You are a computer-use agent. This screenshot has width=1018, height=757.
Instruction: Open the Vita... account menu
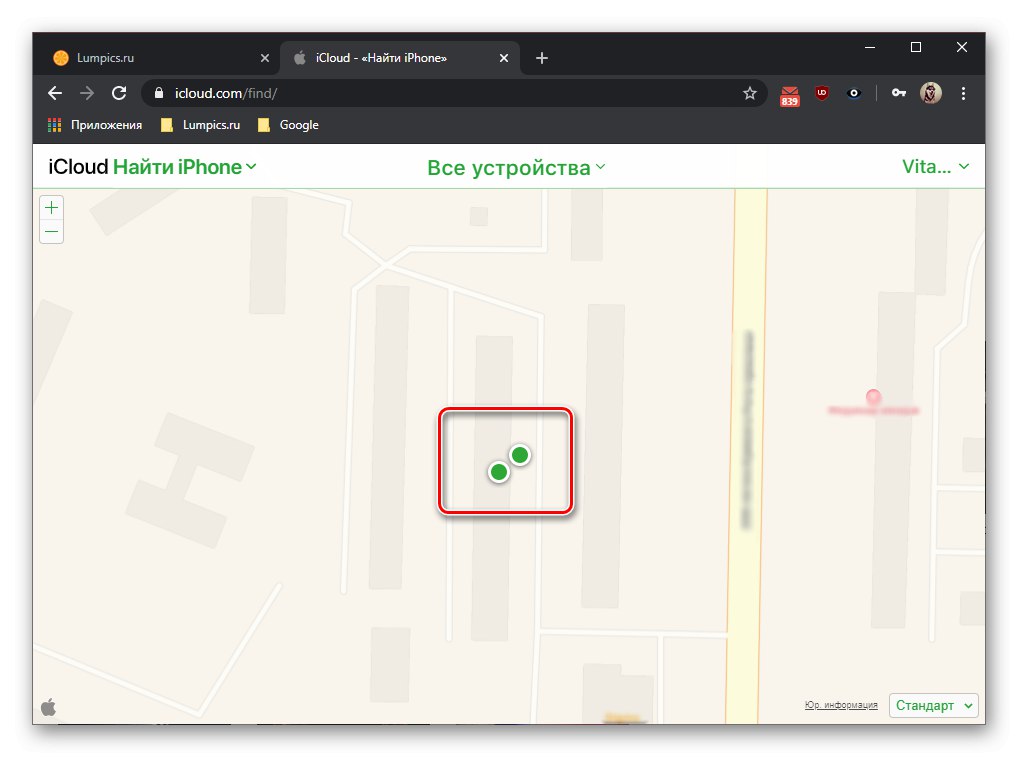point(936,167)
